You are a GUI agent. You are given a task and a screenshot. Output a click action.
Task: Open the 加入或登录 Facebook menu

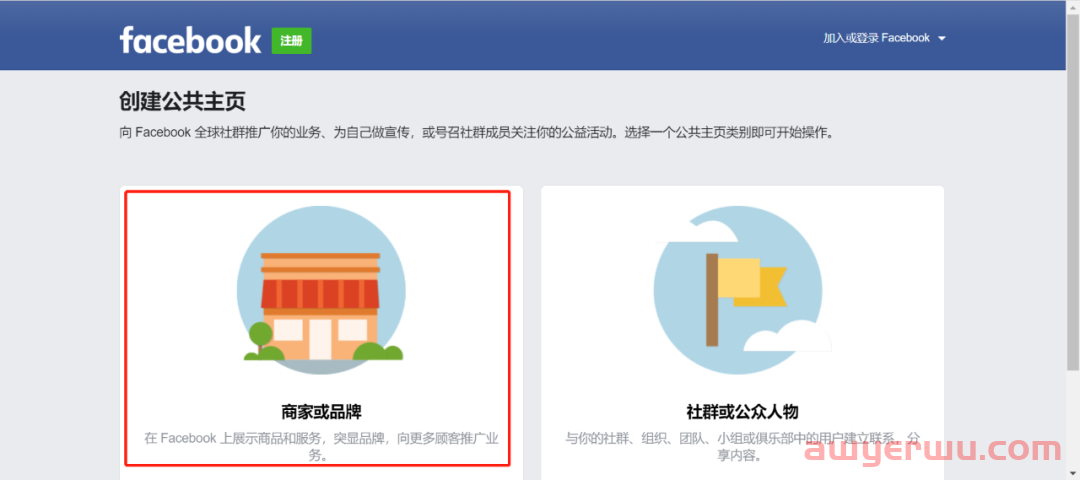coord(876,38)
